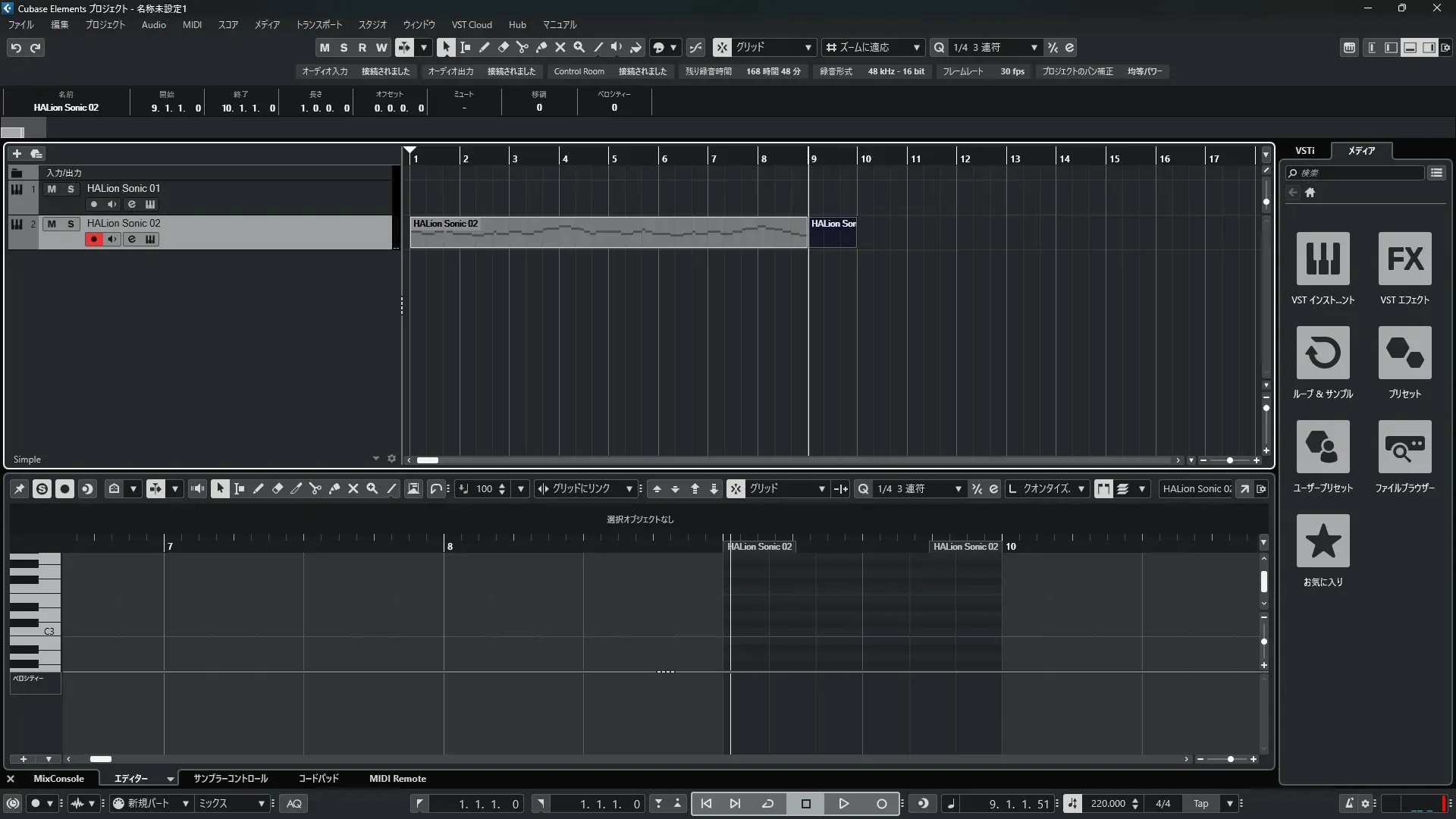The width and height of the screenshot is (1456, 819).
Task: Open VST Effects FX tile
Action: pos(1404,259)
